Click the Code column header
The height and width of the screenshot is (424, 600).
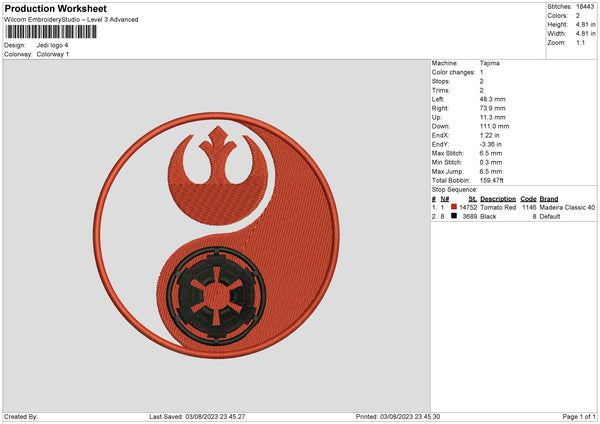coord(528,199)
